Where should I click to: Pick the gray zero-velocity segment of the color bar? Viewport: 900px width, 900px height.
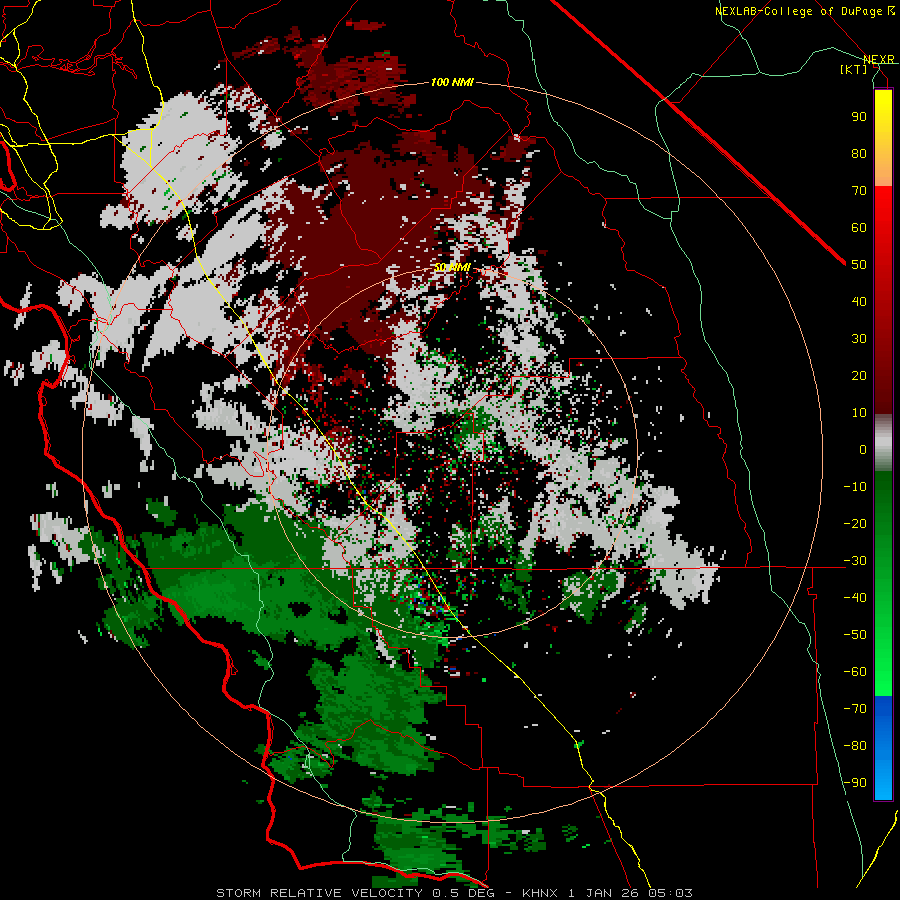[x=883, y=443]
